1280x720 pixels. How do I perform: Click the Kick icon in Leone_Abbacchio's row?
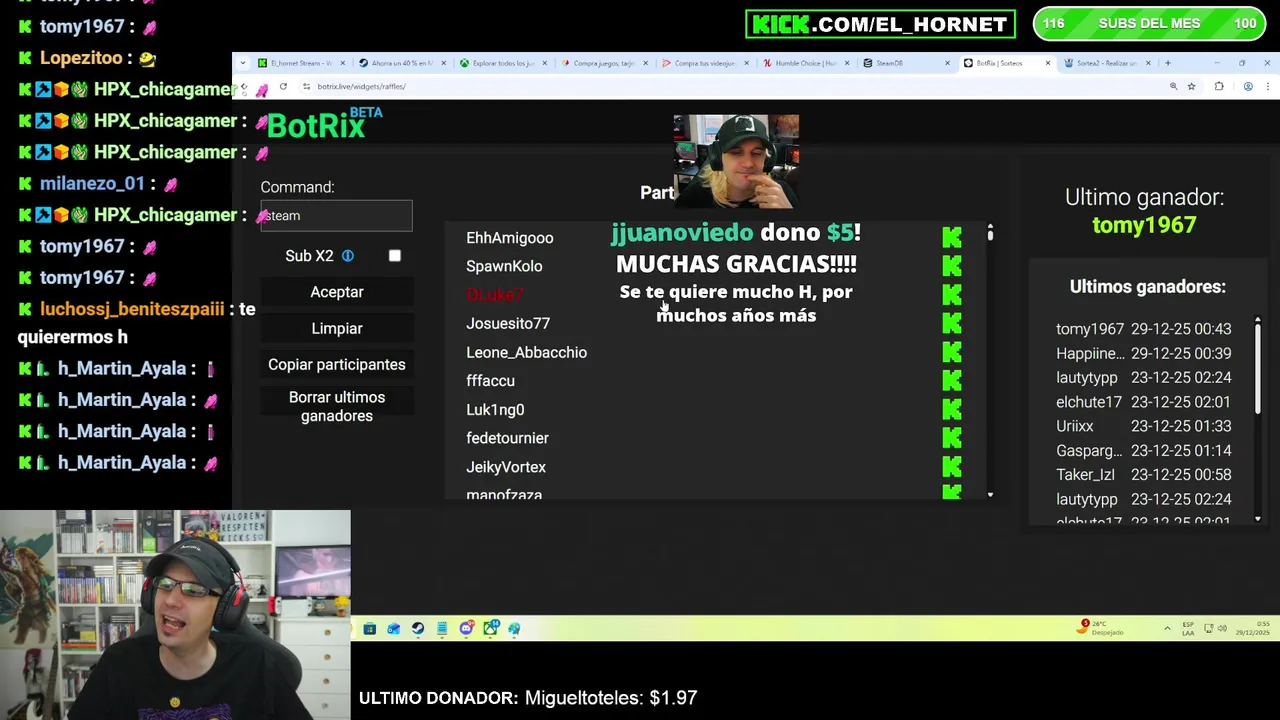[952, 352]
